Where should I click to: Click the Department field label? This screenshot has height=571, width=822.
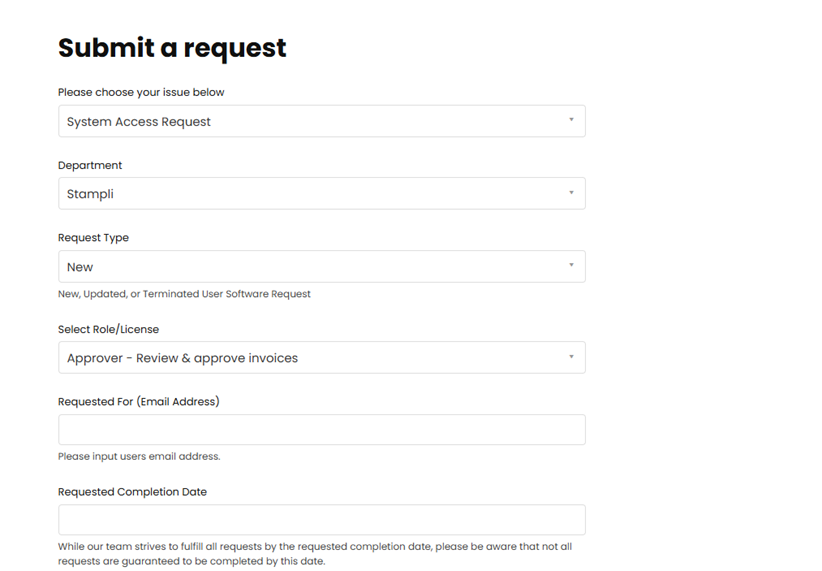[x=90, y=165]
